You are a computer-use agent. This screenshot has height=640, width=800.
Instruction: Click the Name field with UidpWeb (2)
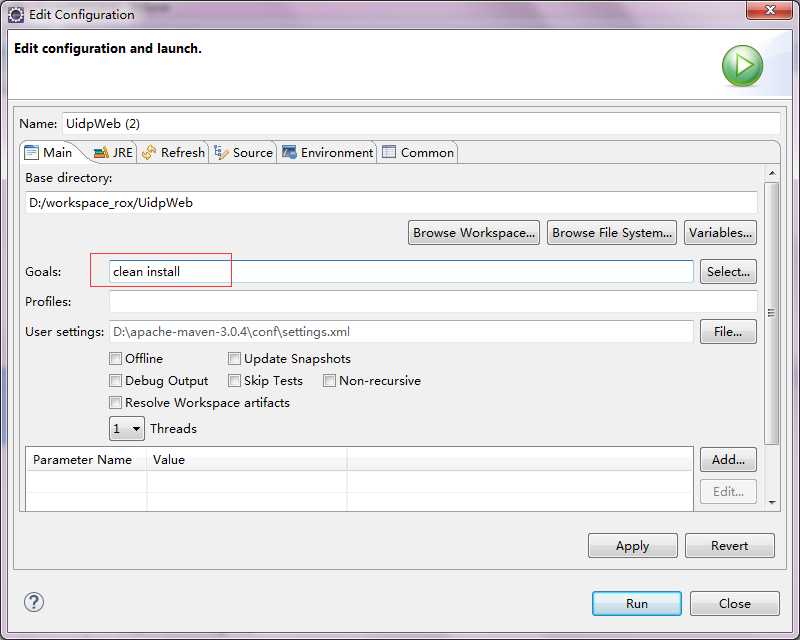click(x=421, y=124)
